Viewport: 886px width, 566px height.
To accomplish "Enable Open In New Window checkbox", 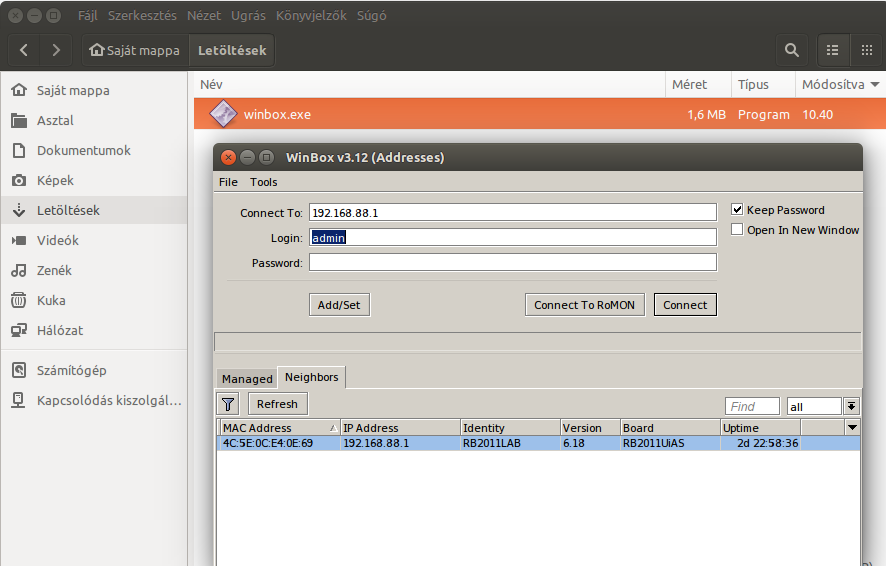I will click(x=737, y=229).
